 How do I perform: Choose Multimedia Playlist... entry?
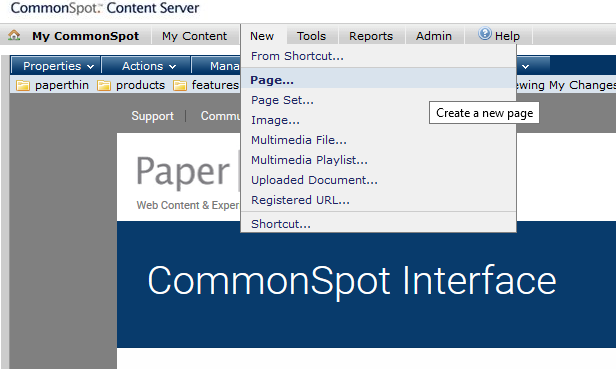(378, 160)
